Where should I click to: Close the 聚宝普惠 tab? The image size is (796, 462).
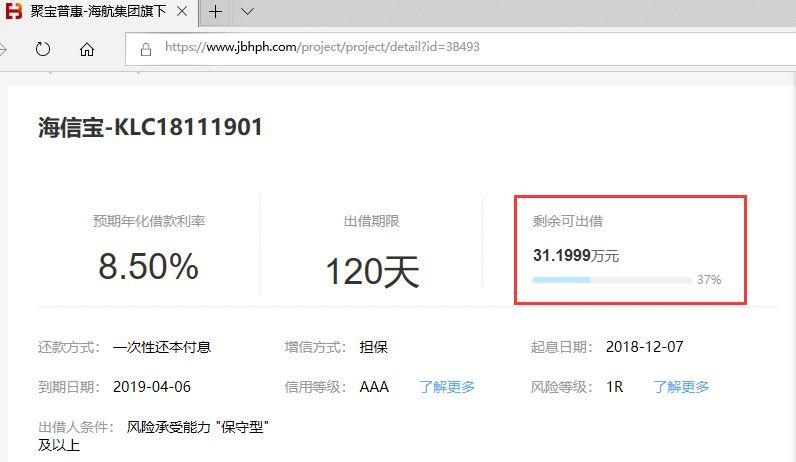pyautogui.click(x=182, y=11)
